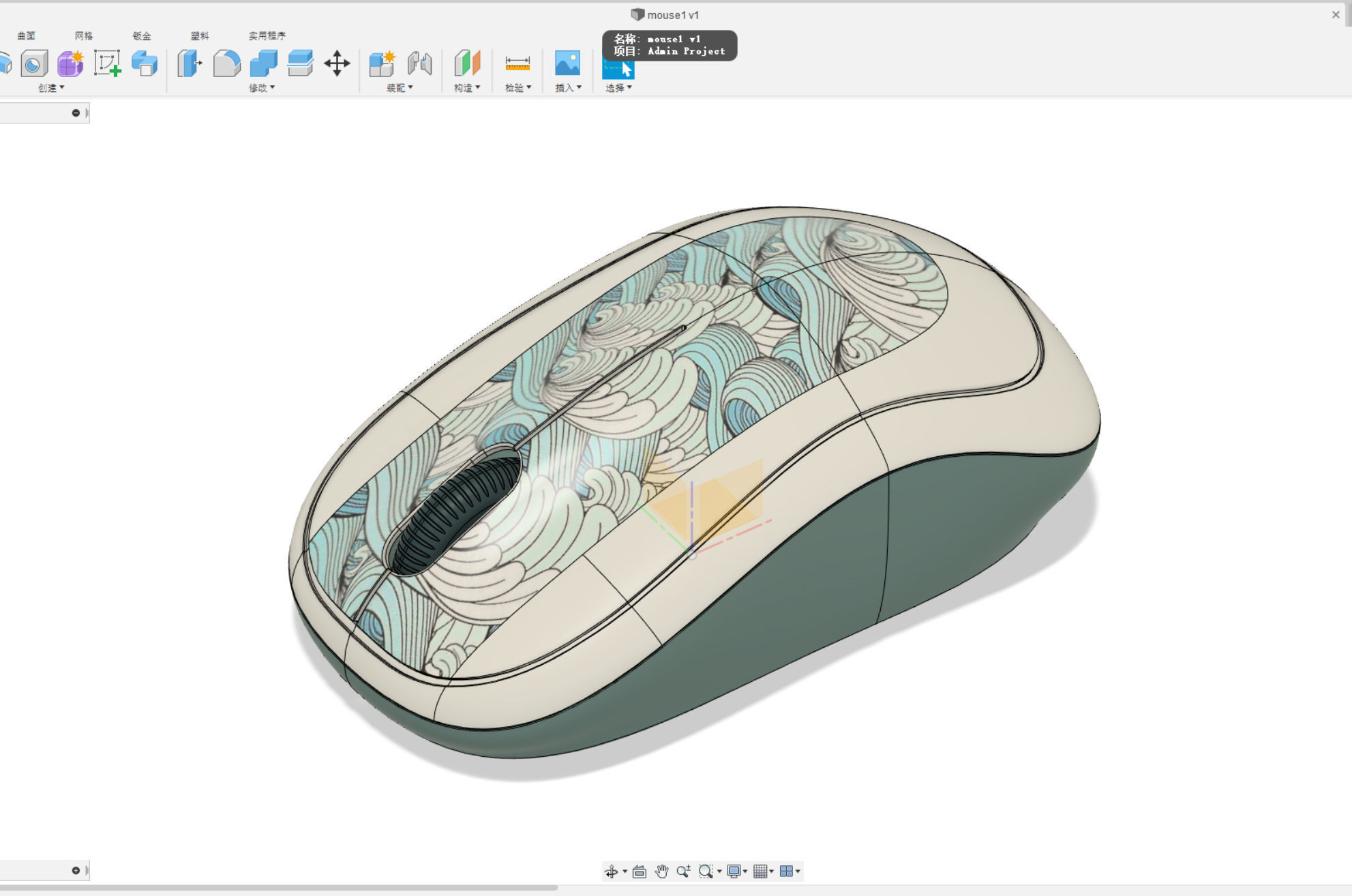This screenshot has width=1352, height=896.
Task: Switch to the 塑料 tab
Action: [x=200, y=36]
